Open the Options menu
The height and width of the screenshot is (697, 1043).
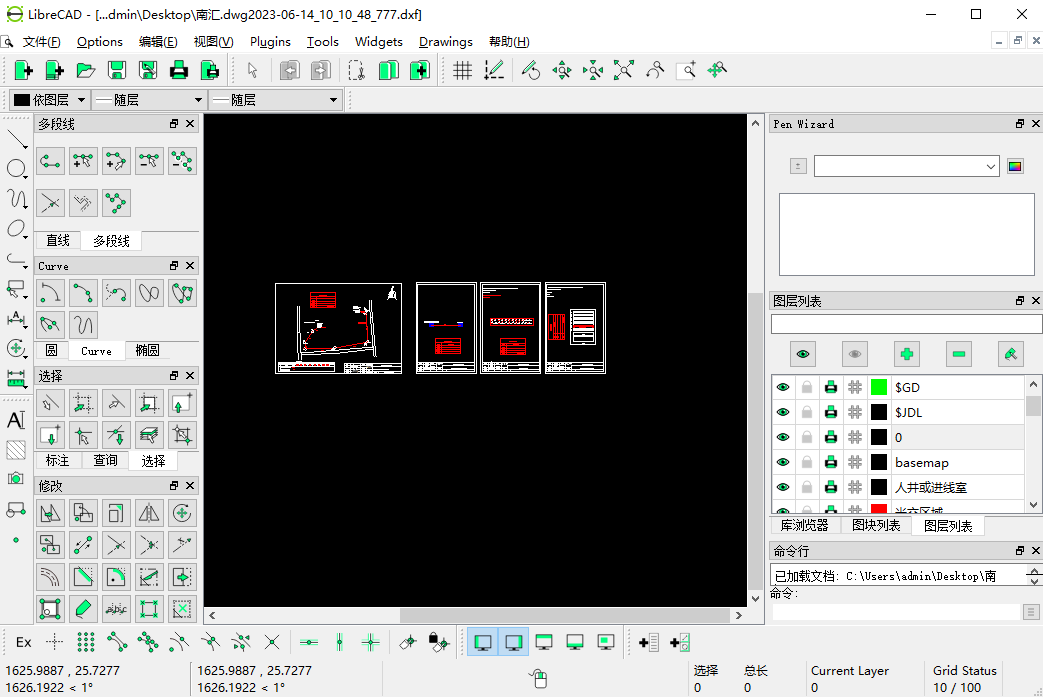click(100, 41)
